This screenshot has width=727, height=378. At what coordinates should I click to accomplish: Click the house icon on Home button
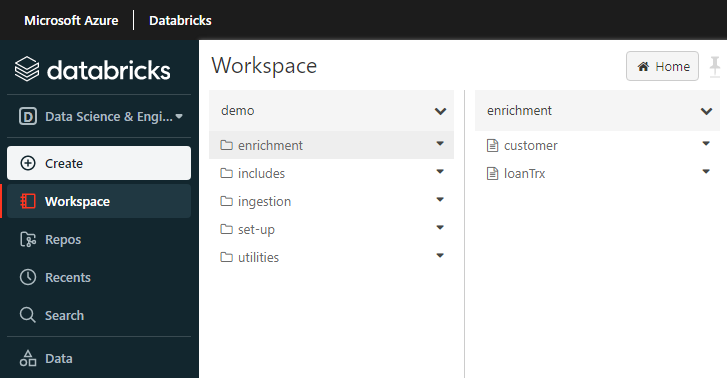pyautogui.click(x=643, y=67)
